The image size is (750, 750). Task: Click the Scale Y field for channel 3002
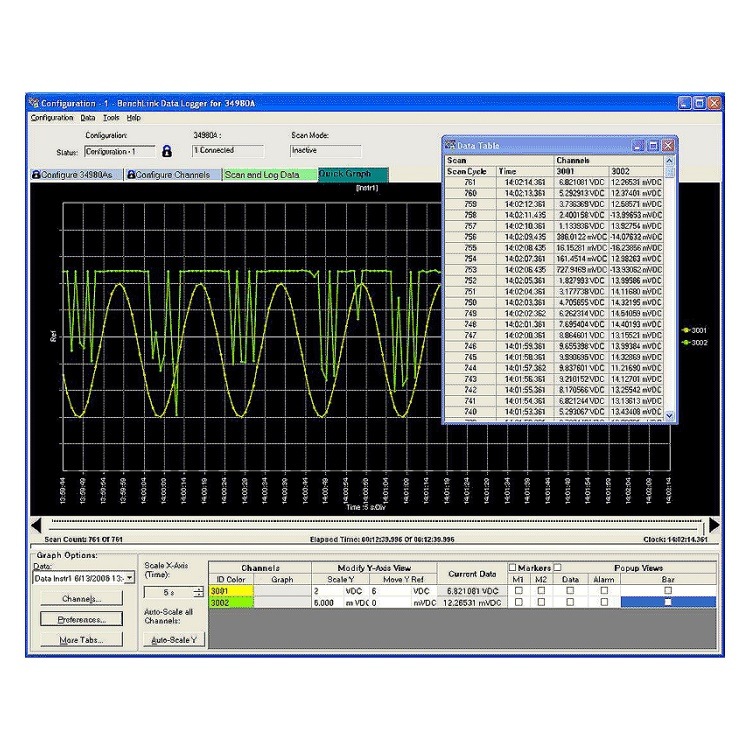tap(330, 603)
